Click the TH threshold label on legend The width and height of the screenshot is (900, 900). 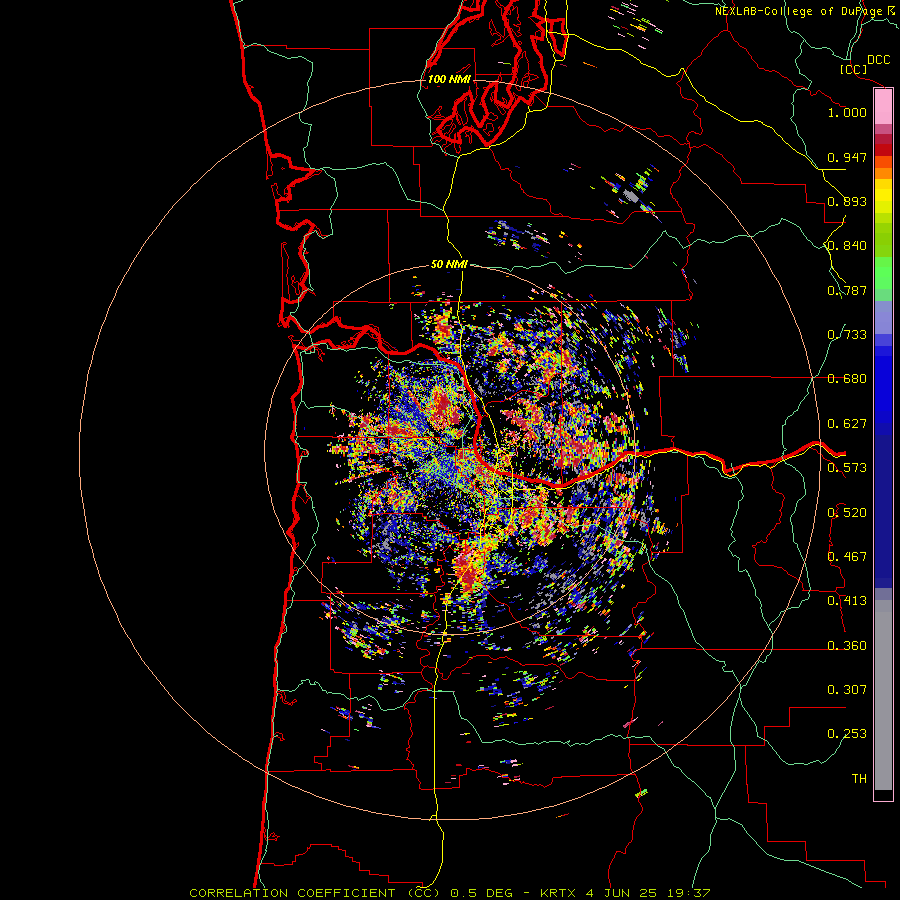click(859, 779)
